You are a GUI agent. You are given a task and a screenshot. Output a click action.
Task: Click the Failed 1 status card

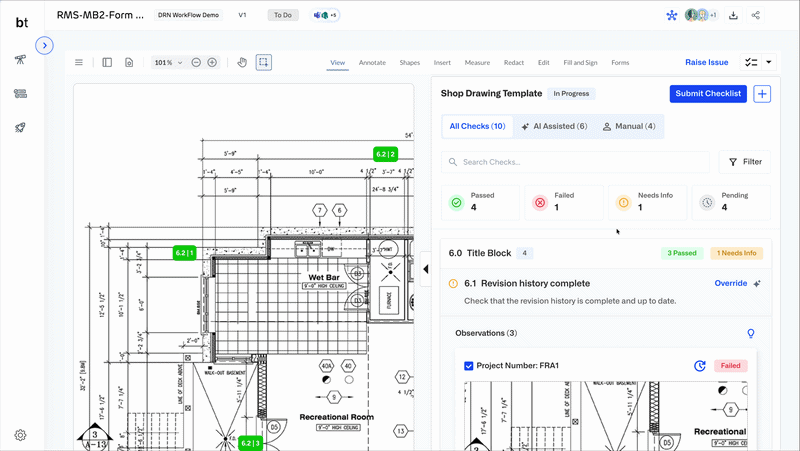pyautogui.click(x=564, y=203)
